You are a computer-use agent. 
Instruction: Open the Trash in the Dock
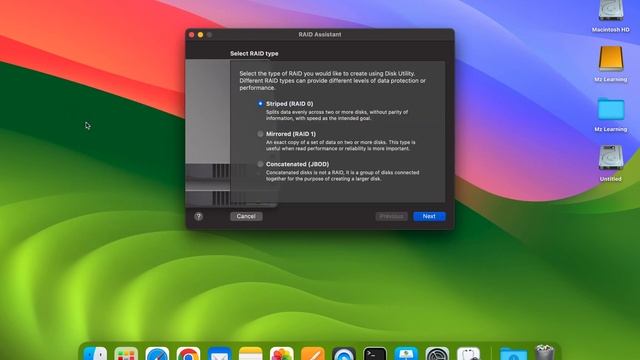[545, 353]
